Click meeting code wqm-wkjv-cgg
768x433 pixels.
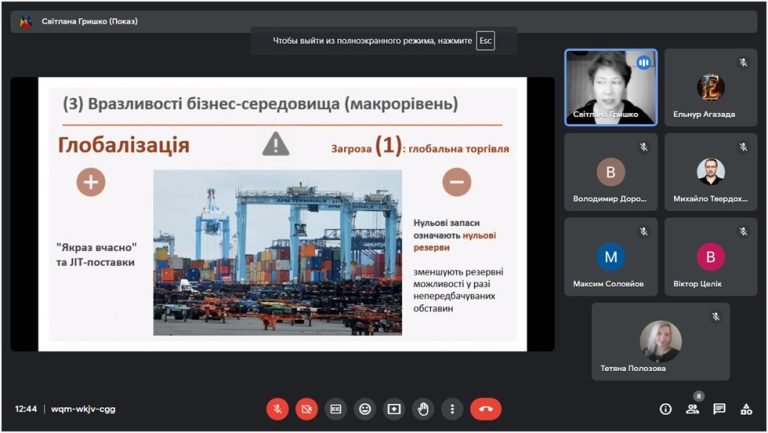[x=83, y=409]
